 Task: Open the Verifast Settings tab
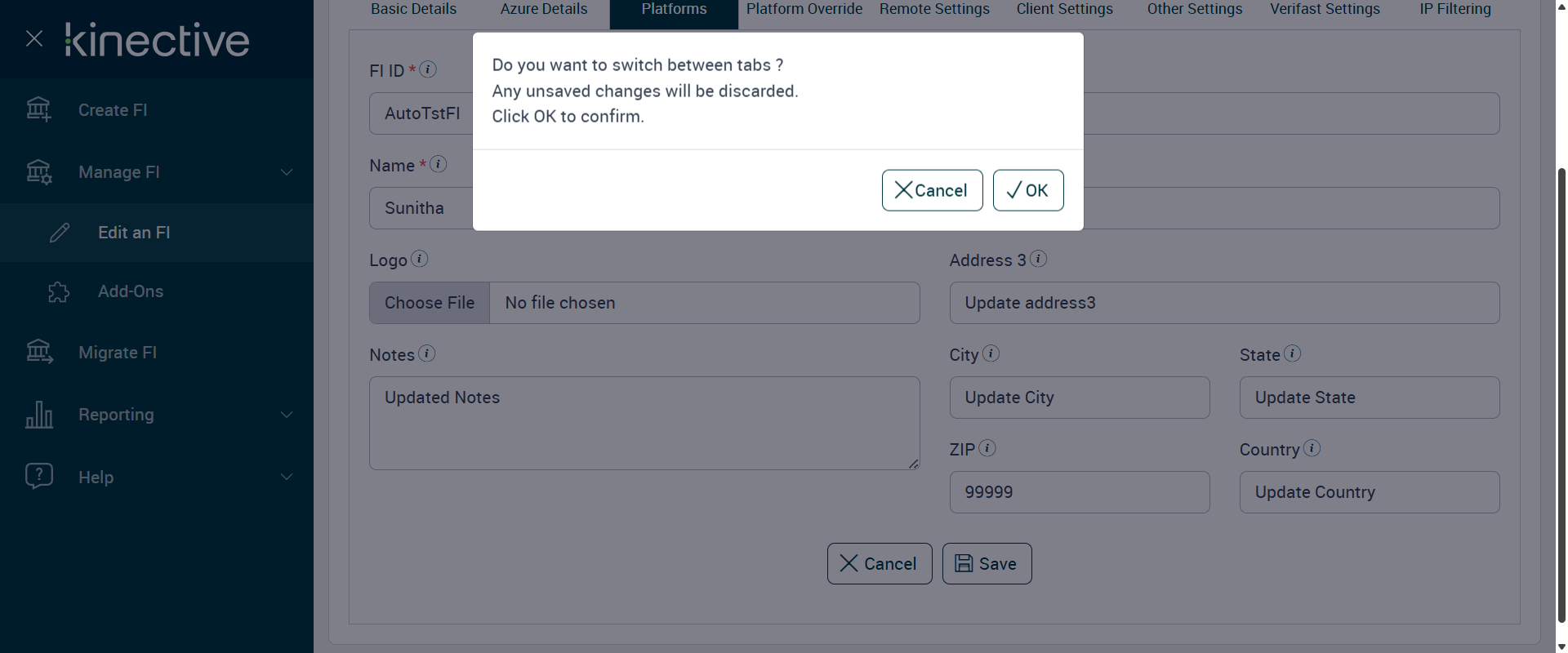[1325, 10]
